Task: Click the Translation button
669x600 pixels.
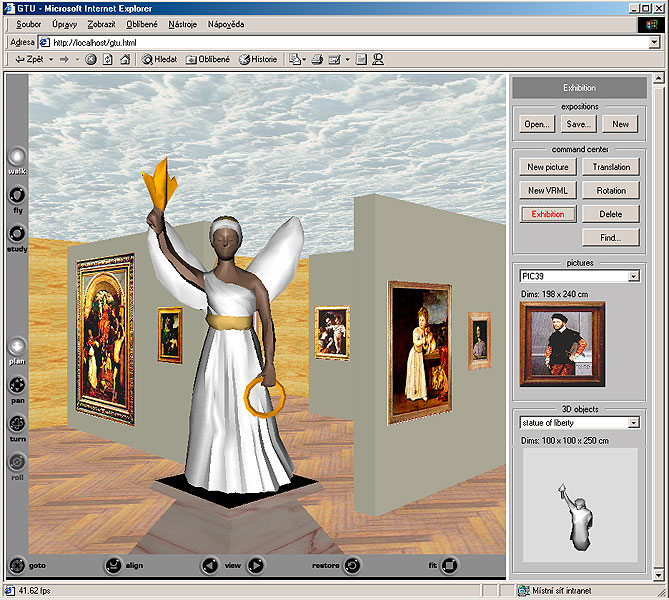Action: click(611, 167)
